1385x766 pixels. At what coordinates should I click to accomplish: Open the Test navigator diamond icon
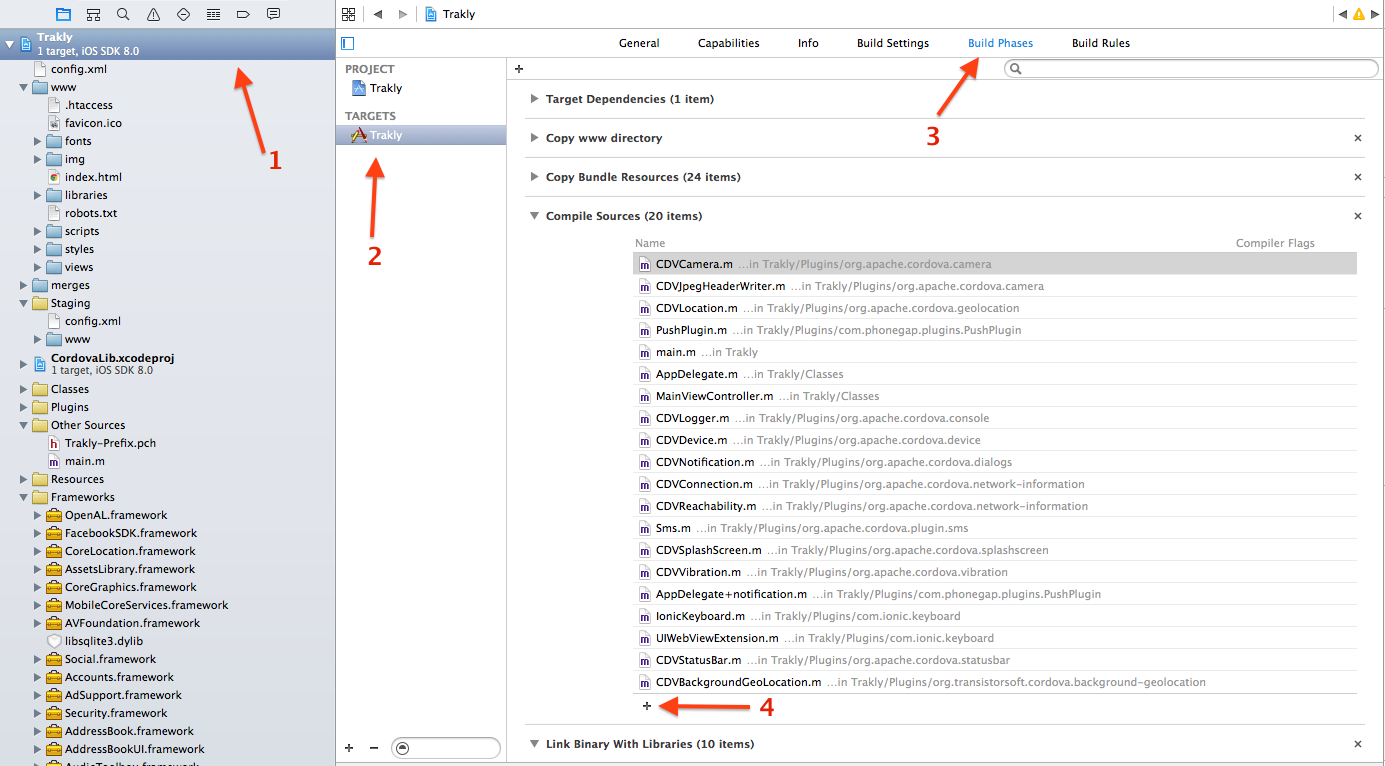pyautogui.click(x=183, y=14)
